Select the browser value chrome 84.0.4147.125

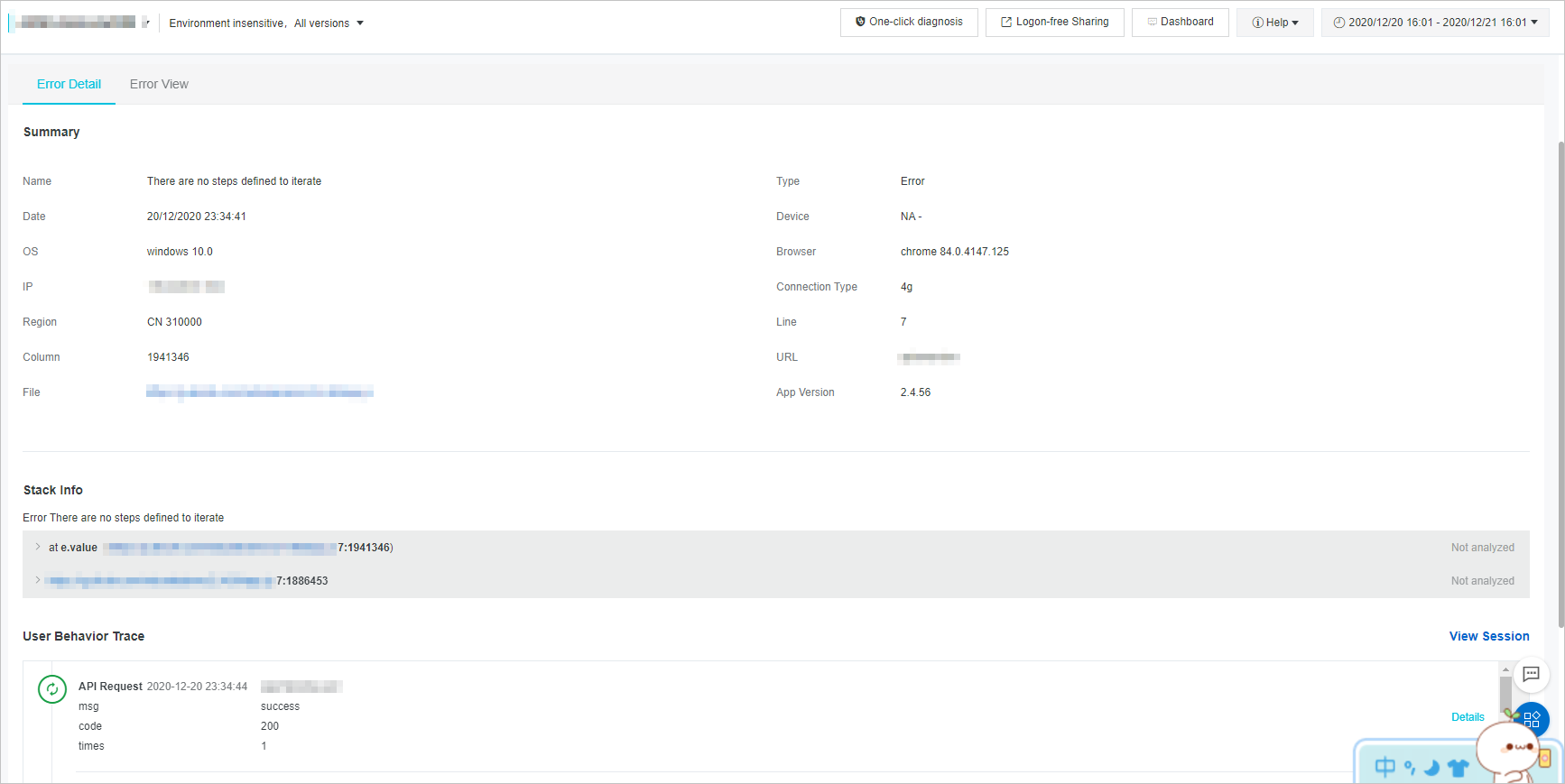[x=955, y=252]
